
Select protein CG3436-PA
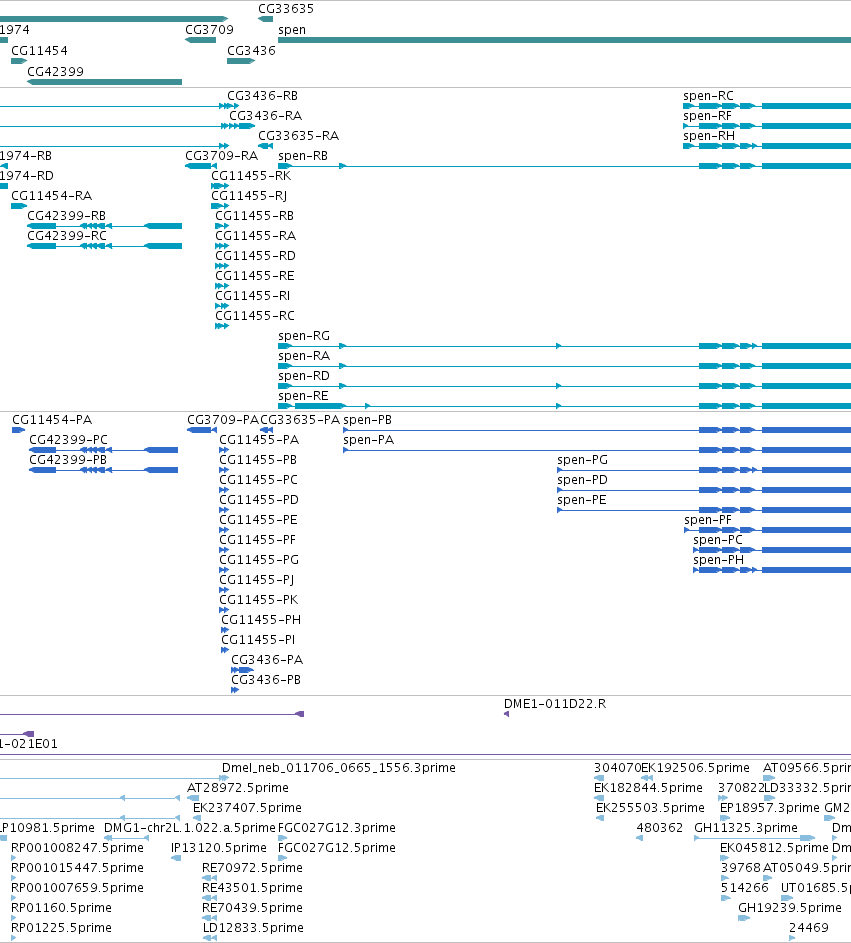click(x=242, y=670)
